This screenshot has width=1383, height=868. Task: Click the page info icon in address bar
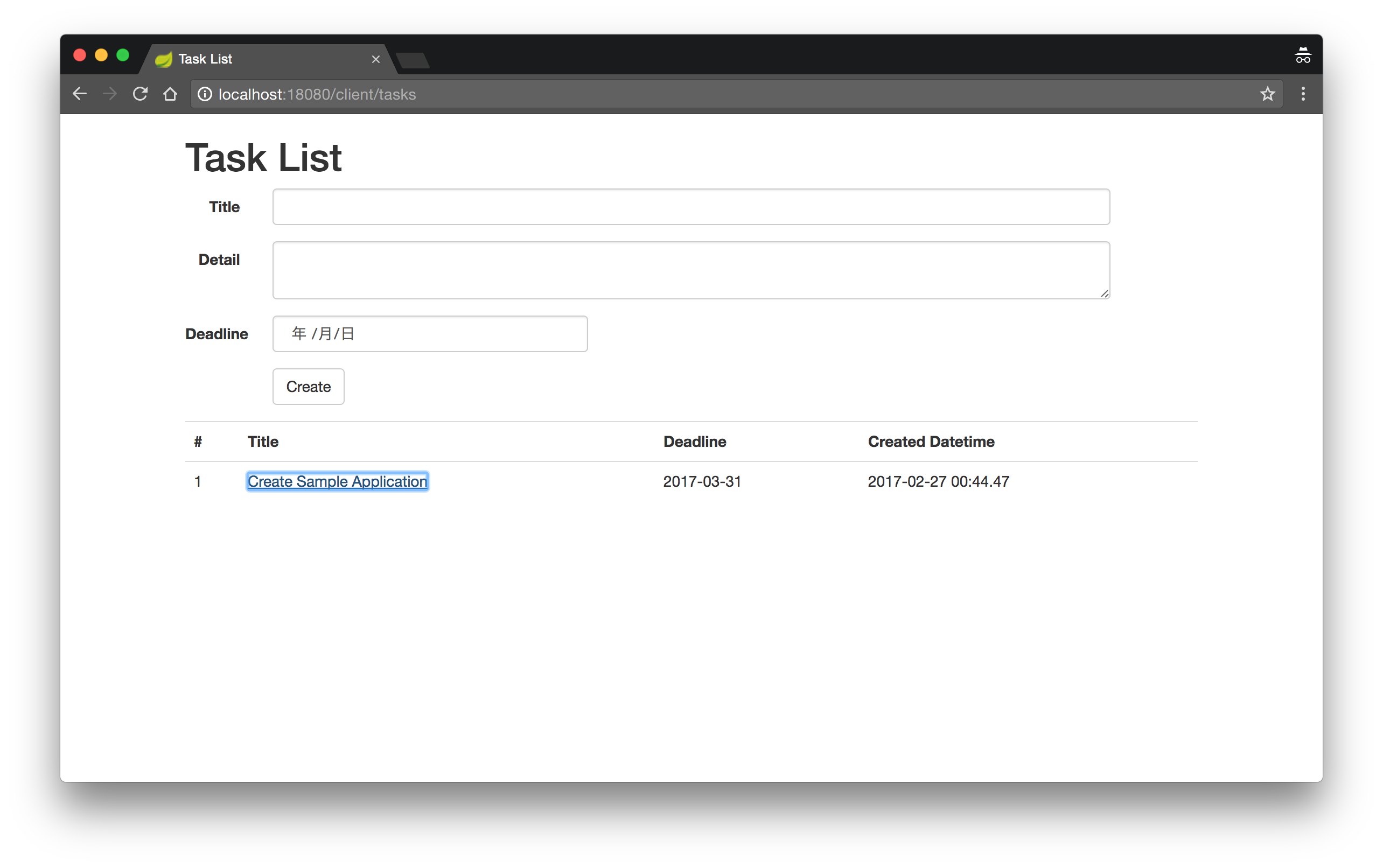click(204, 94)
